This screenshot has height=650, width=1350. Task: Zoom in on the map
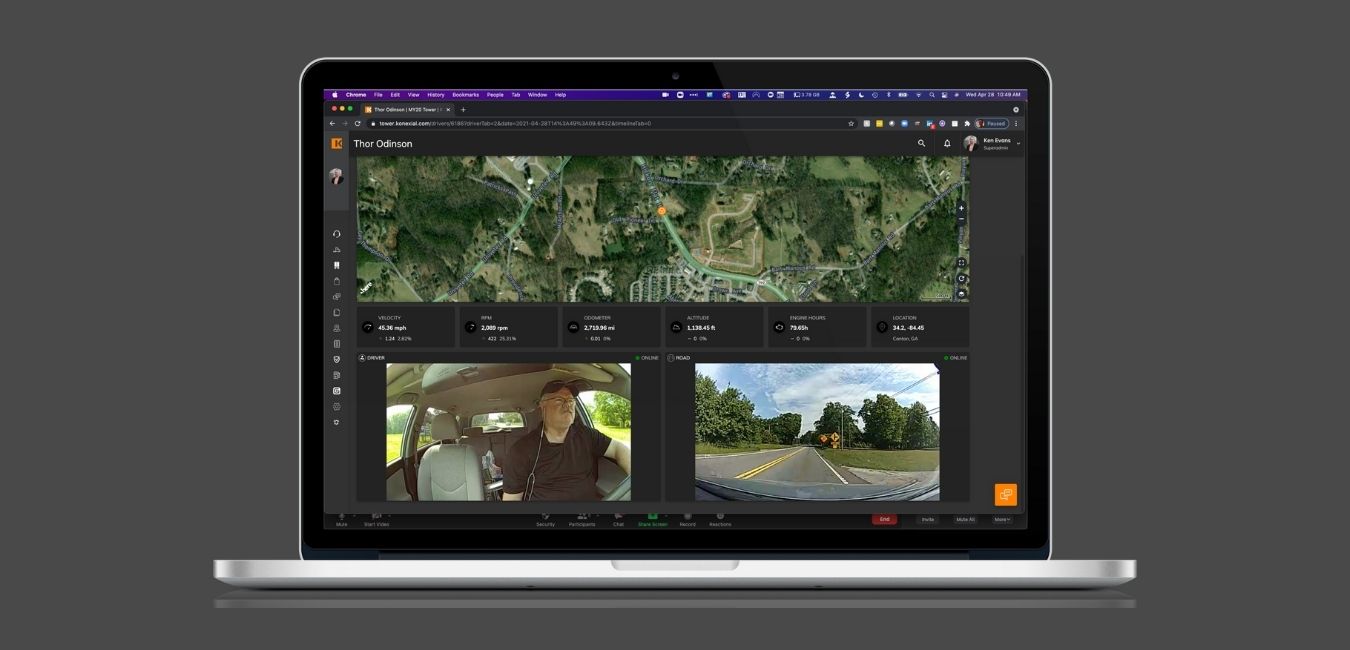click(x=962, y=208)
